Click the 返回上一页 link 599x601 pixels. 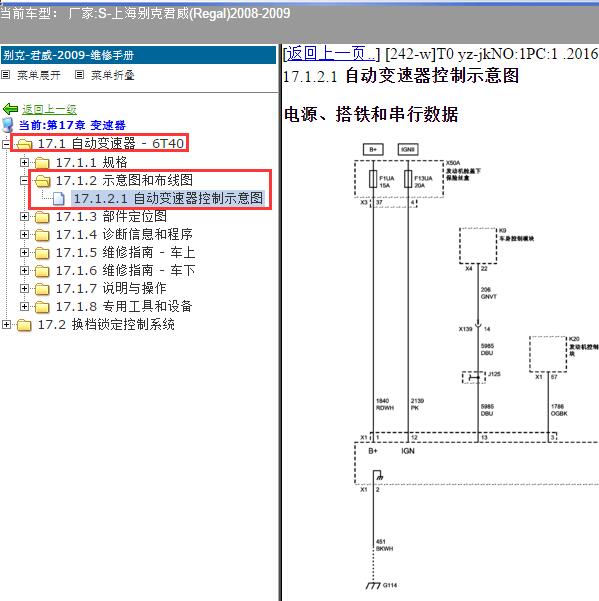(x=331, y=54)
